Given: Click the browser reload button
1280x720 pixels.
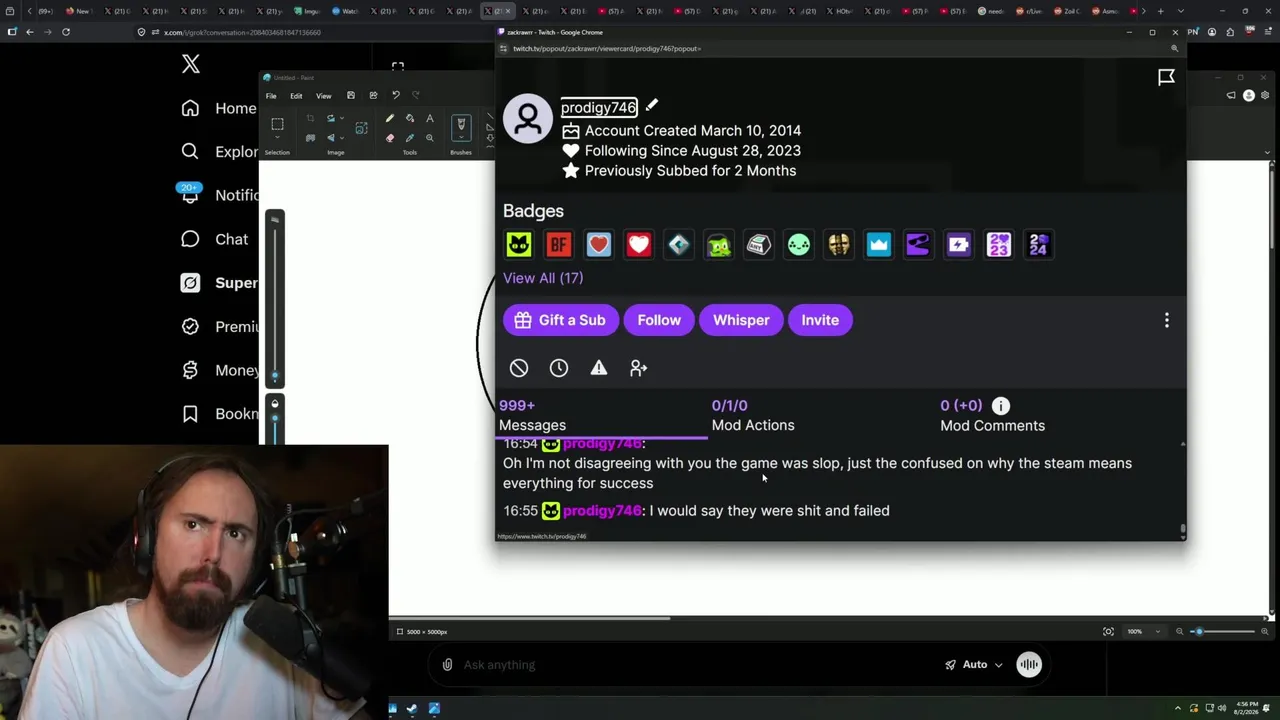Looking at the screenshot, I should coord(66,32).
